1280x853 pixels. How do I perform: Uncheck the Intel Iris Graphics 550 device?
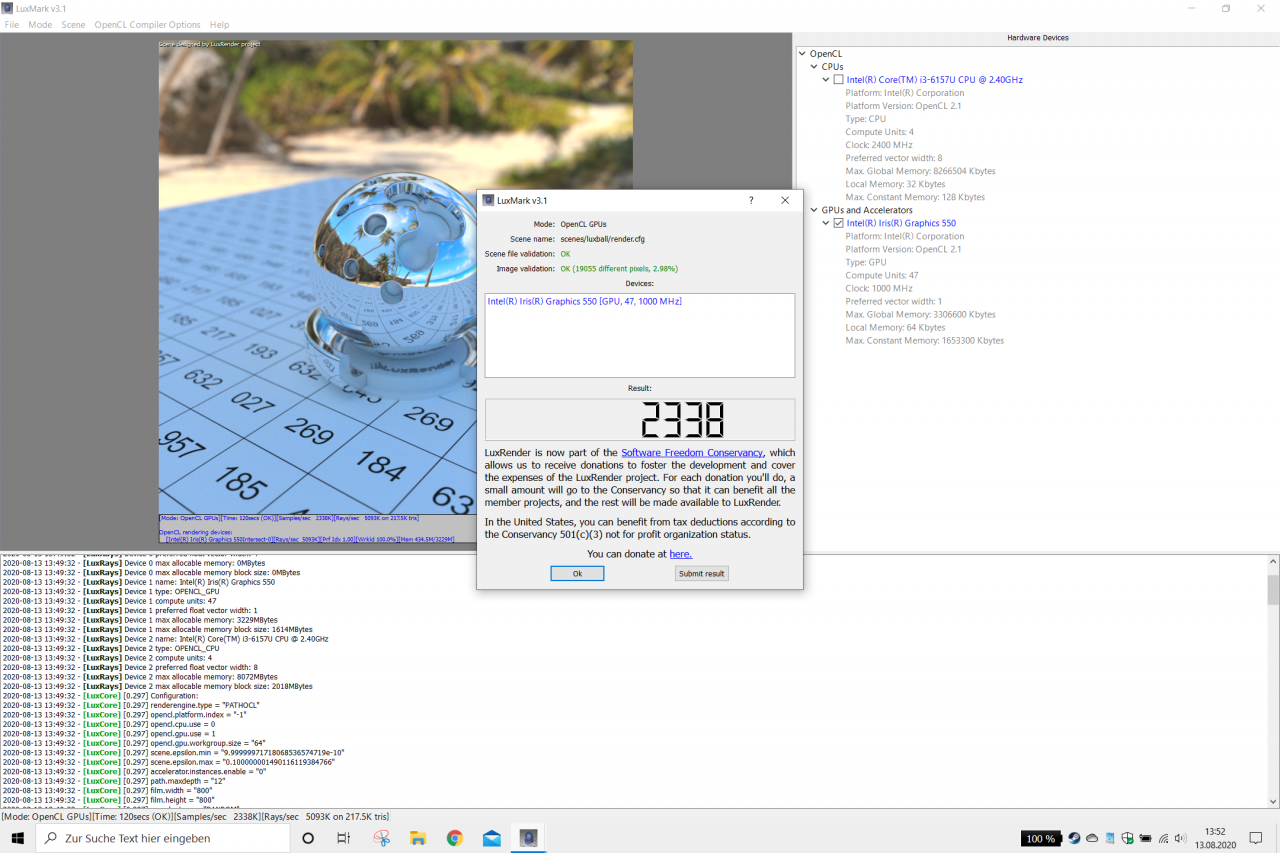coord(838,223)
